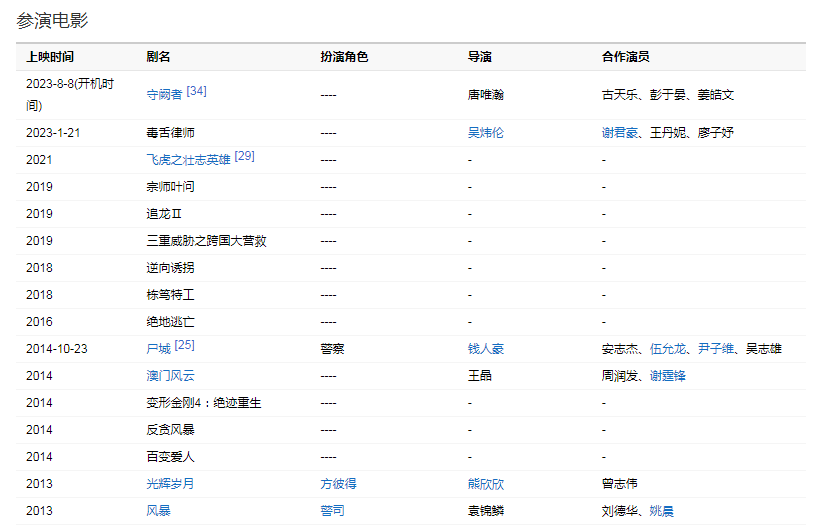Viewport: 816px width, 526px height.
Task: Open the 澳门风云 film link
Action: click(x=170, y=376)
